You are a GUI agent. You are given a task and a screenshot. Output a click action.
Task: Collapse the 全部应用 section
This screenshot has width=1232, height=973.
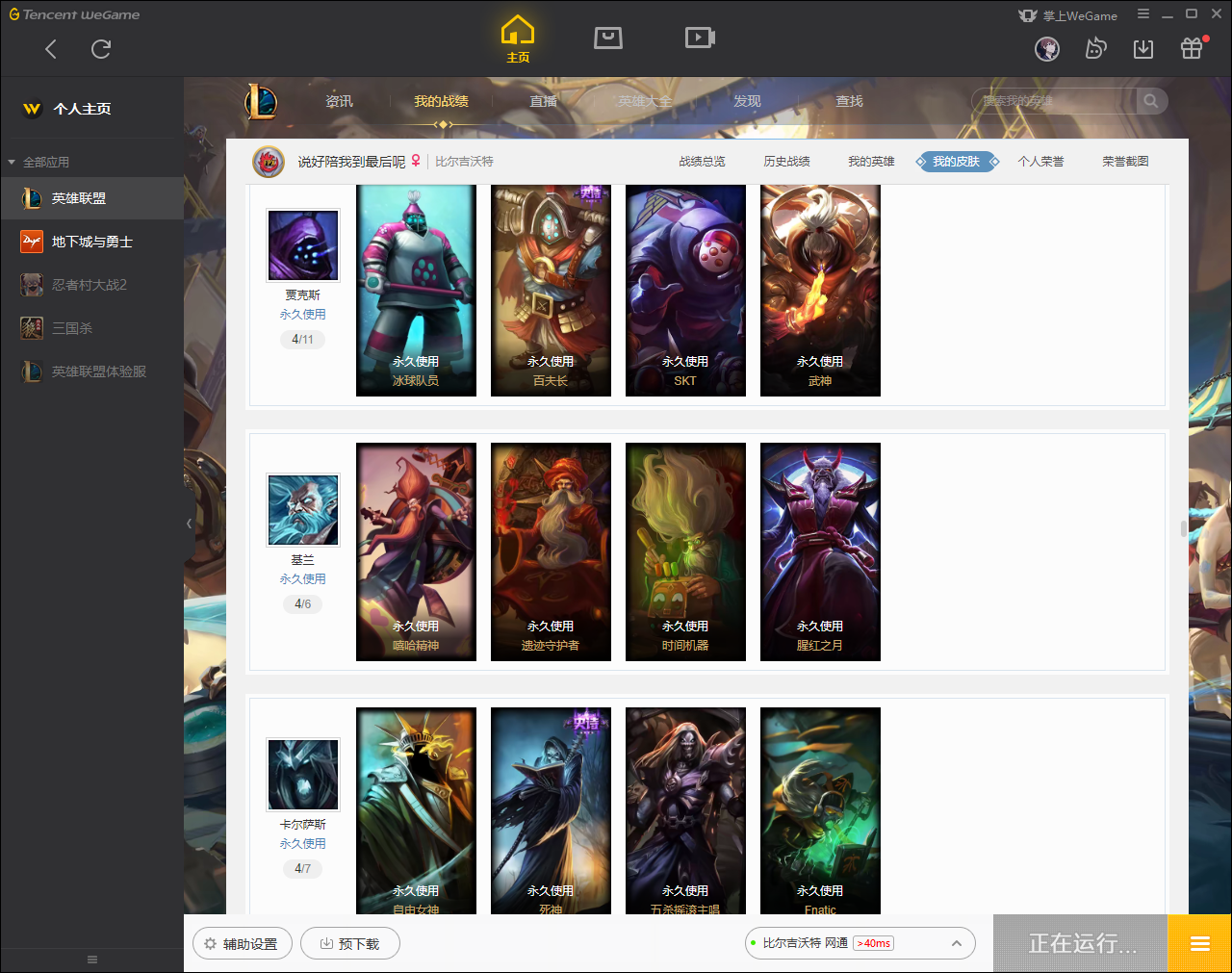(38, 162)
